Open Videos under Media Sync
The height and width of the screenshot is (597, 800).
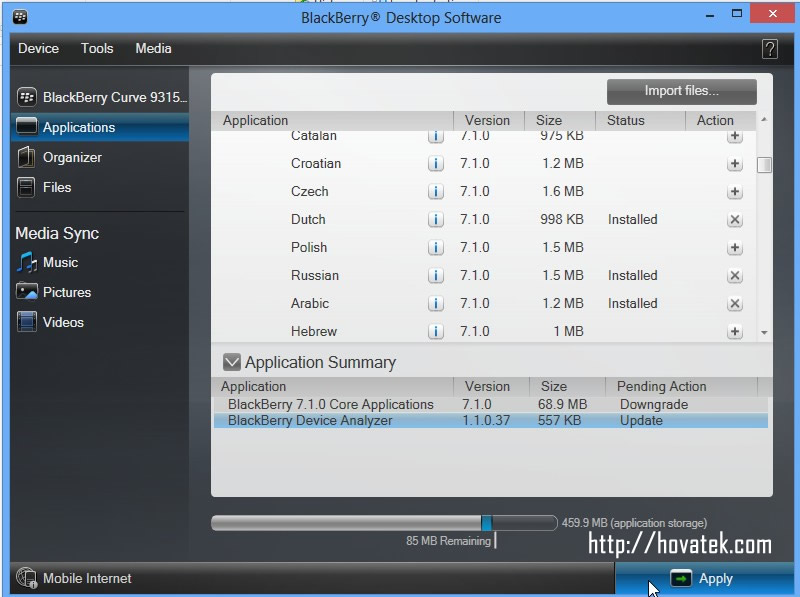click(x=49, y=322)
